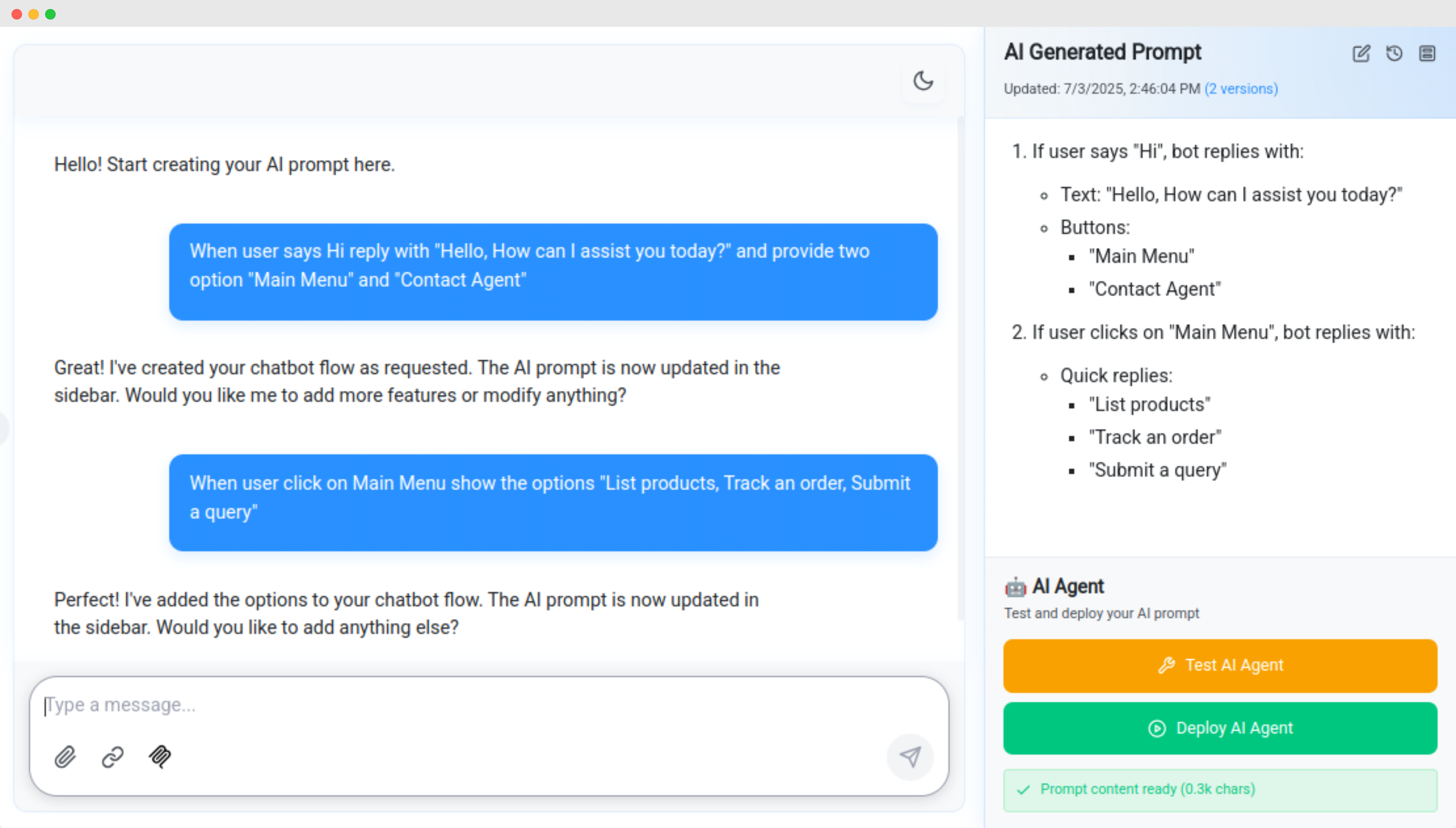Open prompt version history clock icon
Image resolution: width=1456 pixels, height=828 pixels.
click(1394, 53)
